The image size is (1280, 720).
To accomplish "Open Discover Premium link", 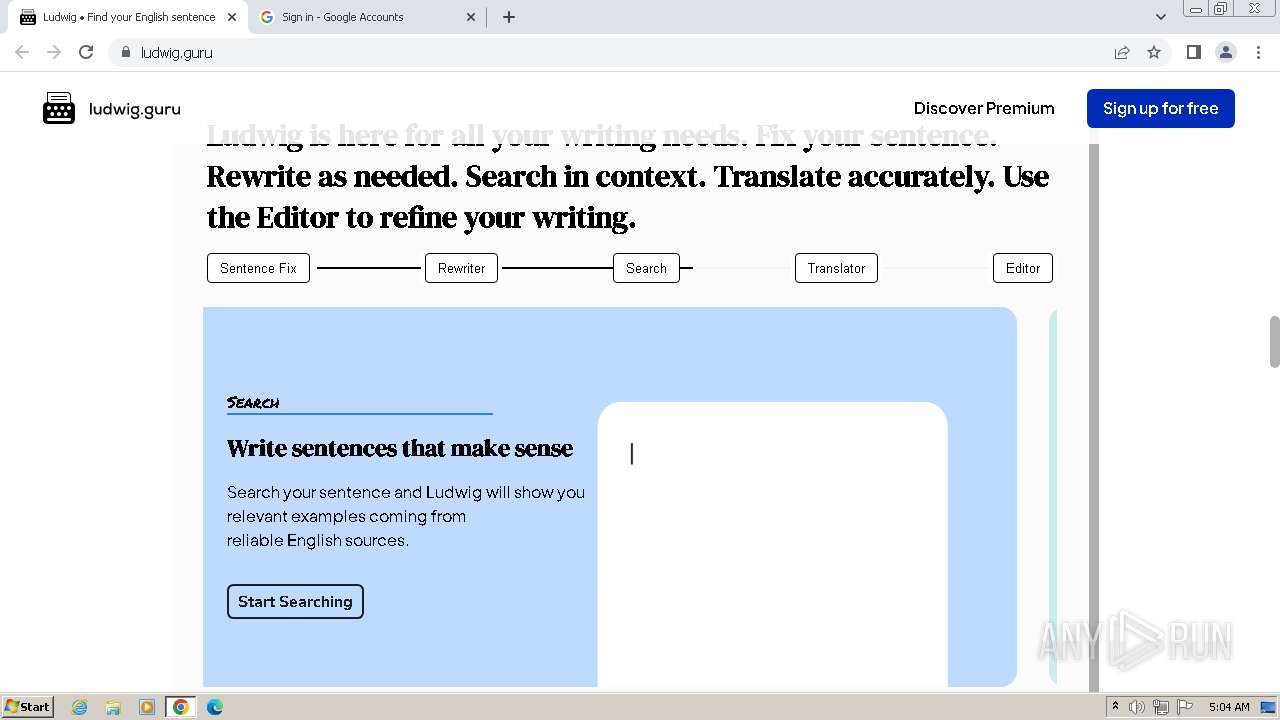I will 984,108.
